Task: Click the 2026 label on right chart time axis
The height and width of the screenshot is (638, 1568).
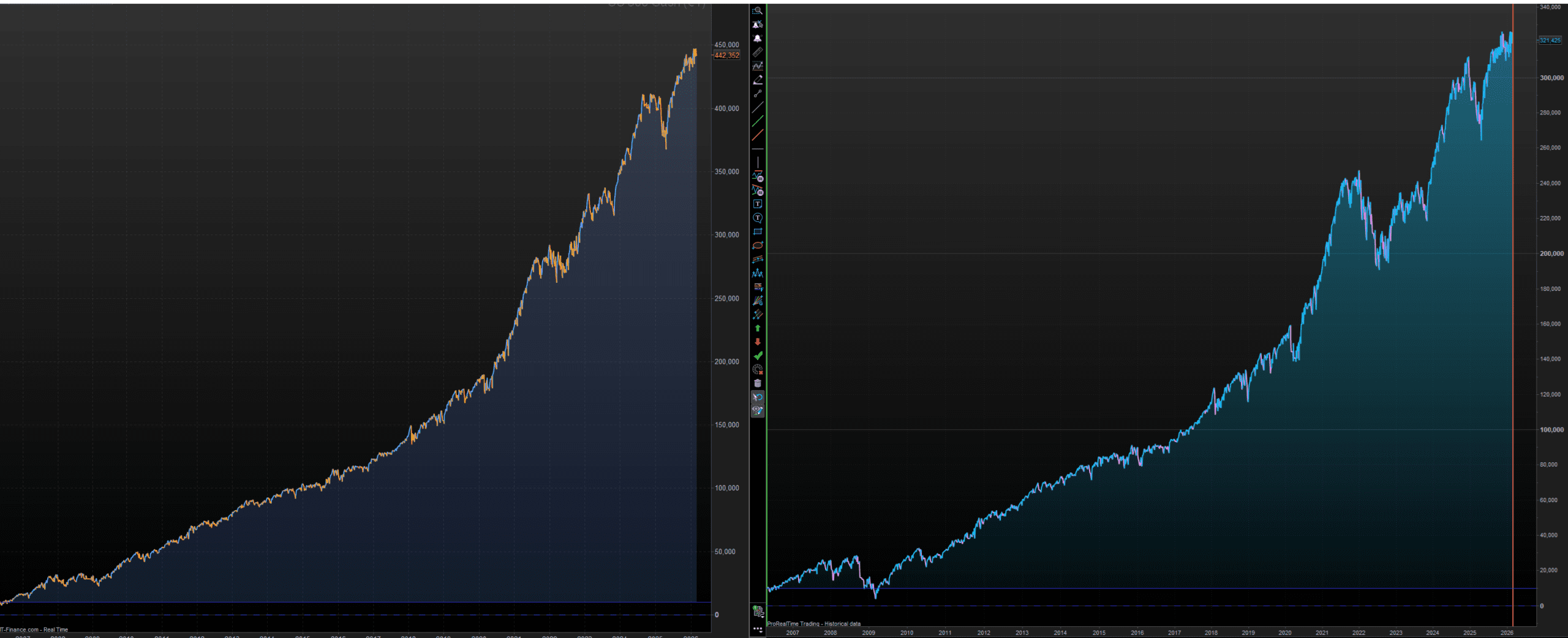Action: pyautogui.click(x=1507, y=633)
